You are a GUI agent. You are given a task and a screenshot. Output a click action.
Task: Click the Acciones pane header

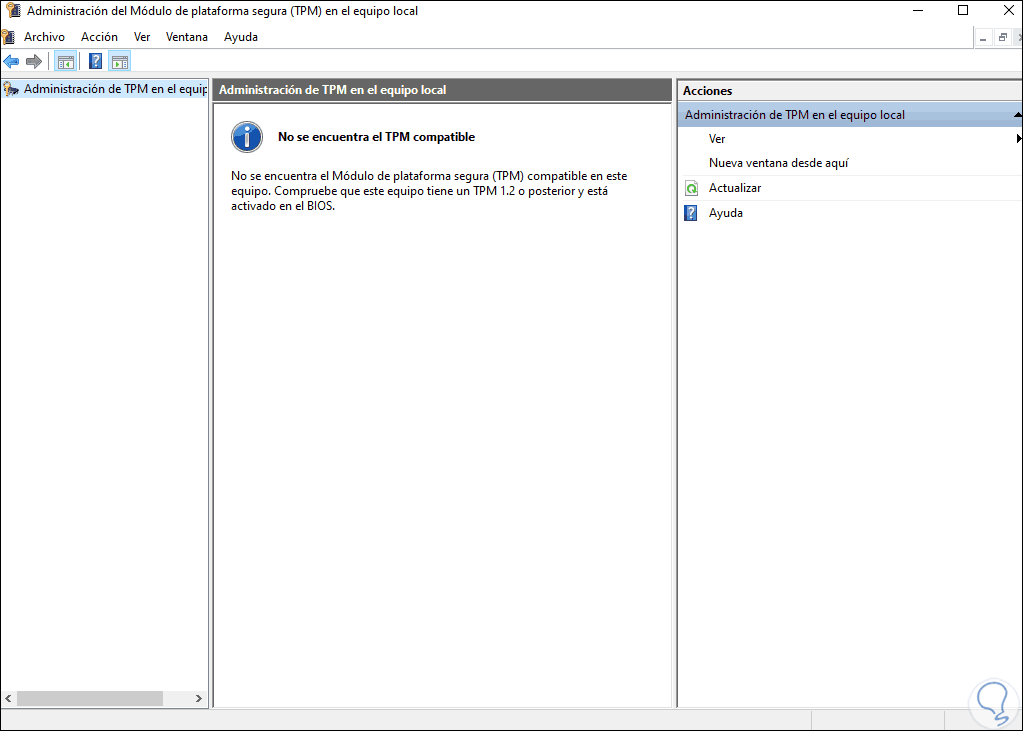(x=849, y=91)
